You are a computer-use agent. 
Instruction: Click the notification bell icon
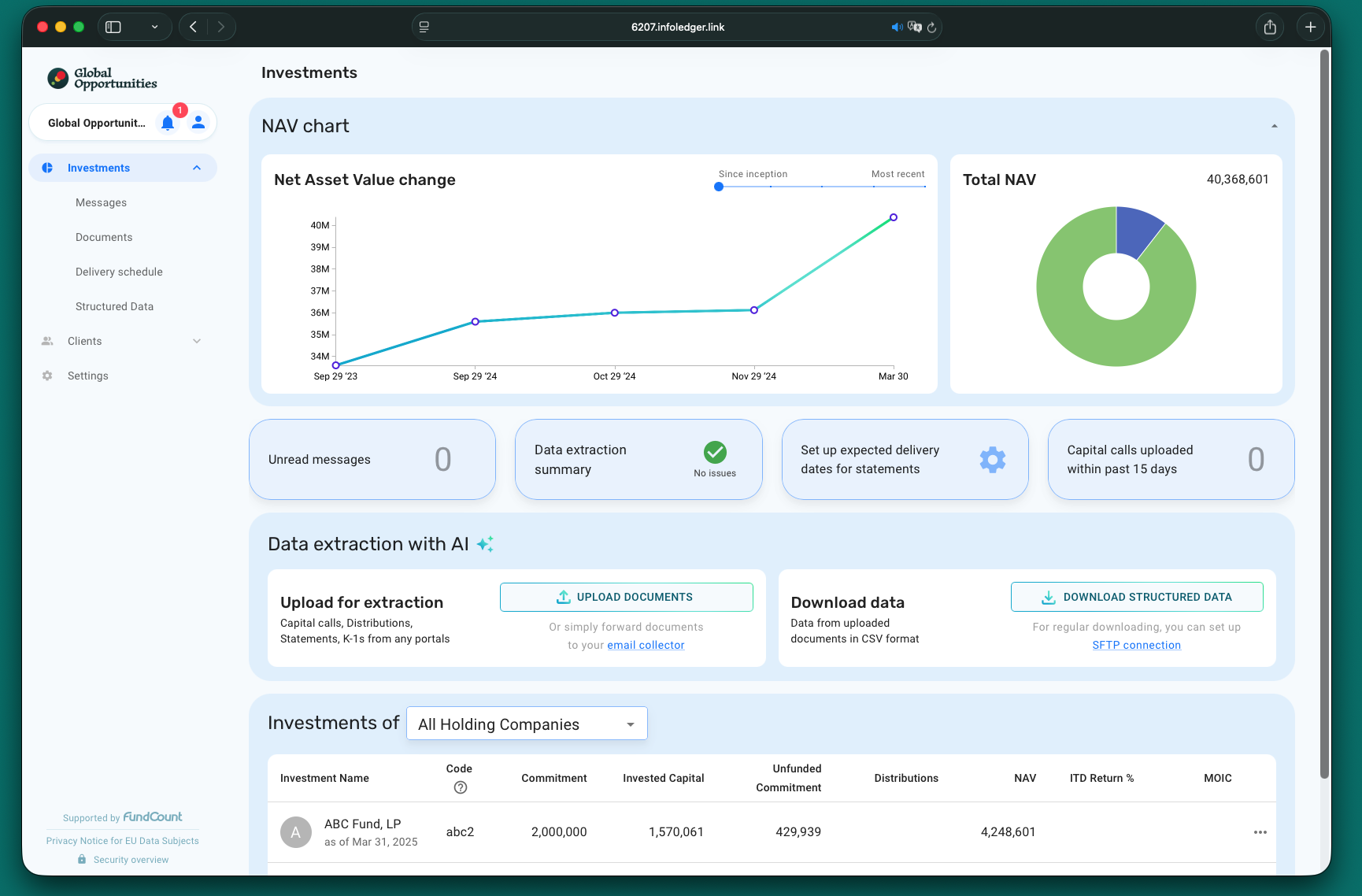pos(168,123)
